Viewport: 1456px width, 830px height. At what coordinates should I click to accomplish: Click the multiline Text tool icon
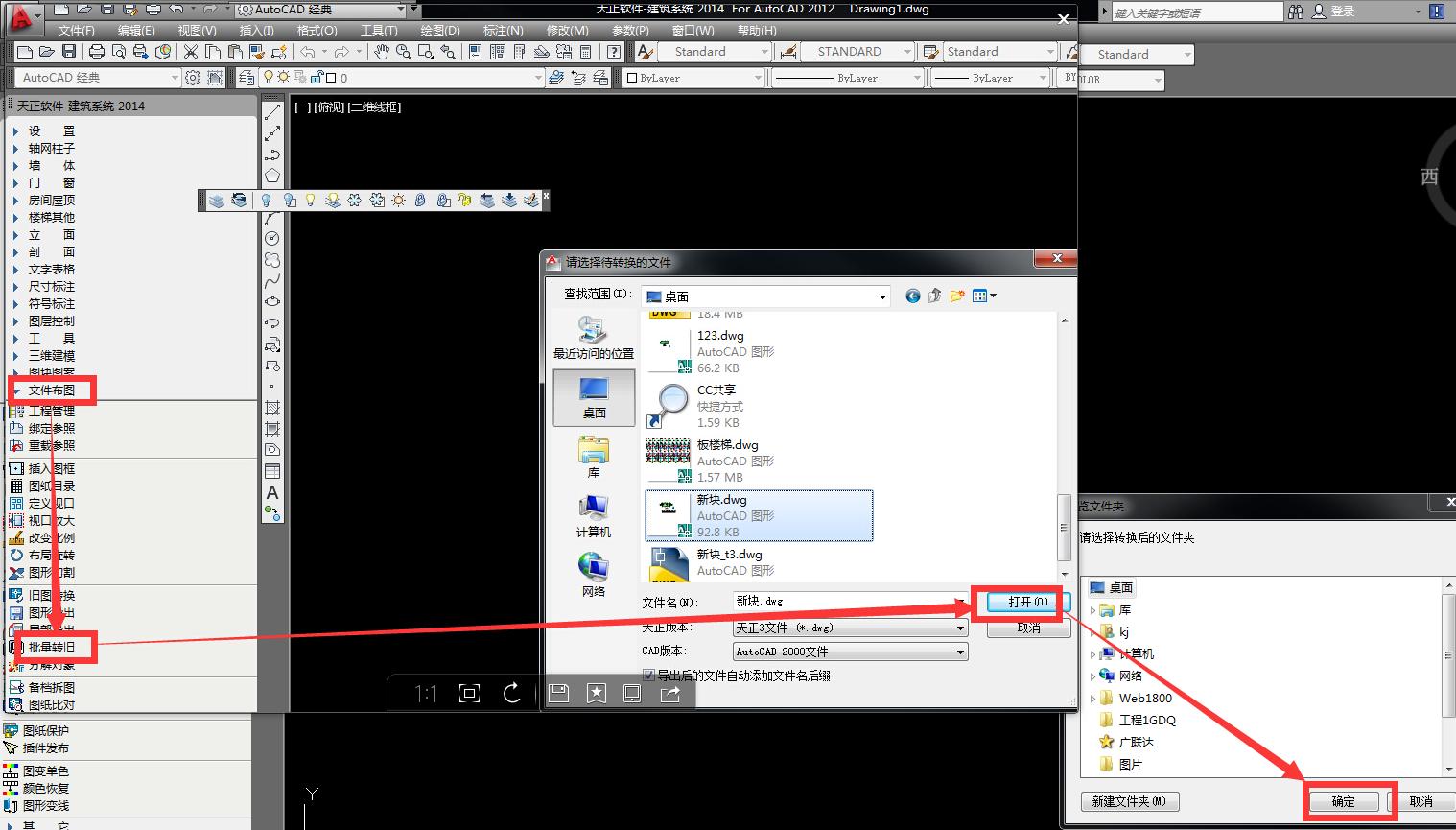coord(272,492)
